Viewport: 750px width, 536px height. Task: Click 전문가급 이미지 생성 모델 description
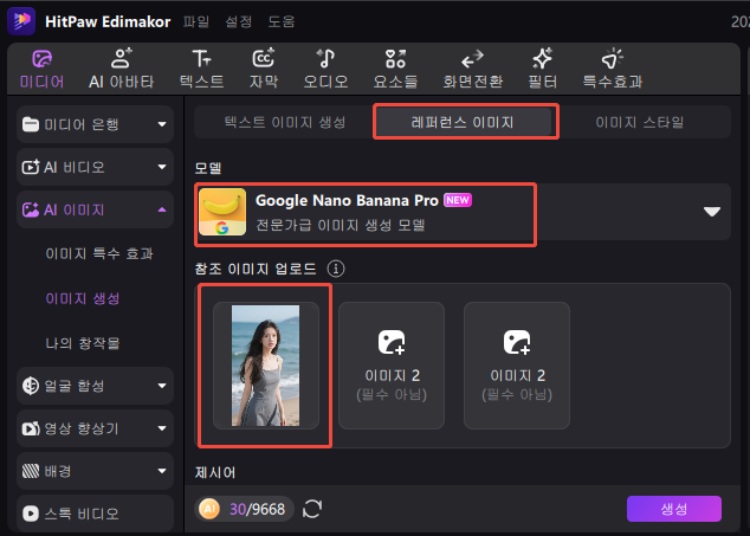(x=340, y=225)
